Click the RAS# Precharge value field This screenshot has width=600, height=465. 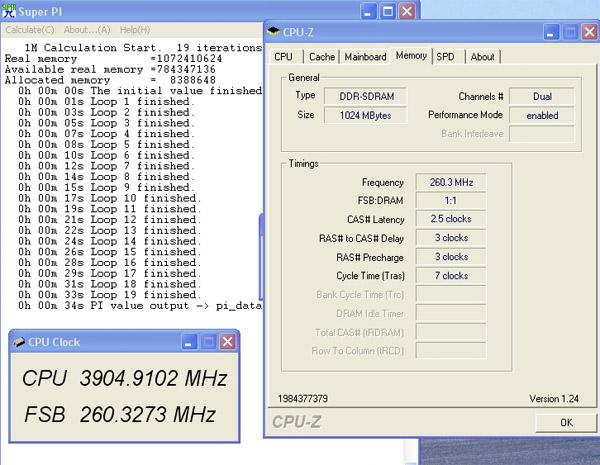pos(451,256)
